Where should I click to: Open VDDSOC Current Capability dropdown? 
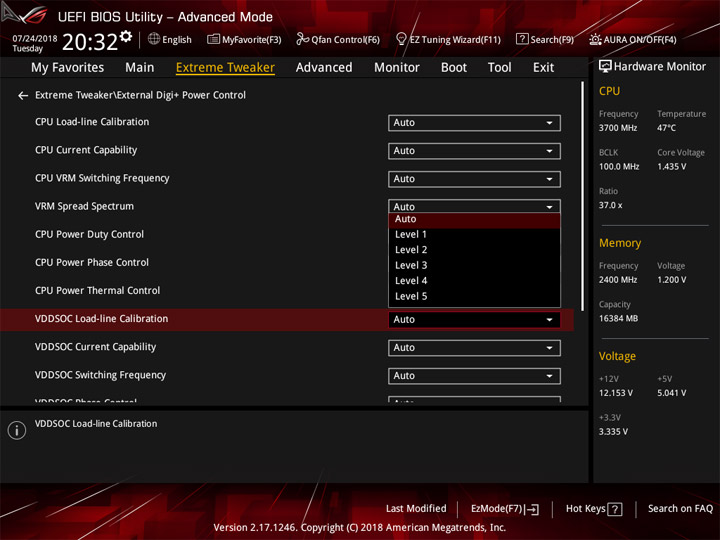coord(474,348)
